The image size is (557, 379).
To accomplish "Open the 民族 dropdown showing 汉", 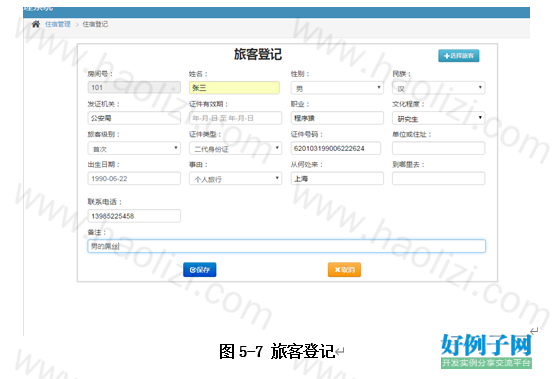I will [x=438, y=88].
